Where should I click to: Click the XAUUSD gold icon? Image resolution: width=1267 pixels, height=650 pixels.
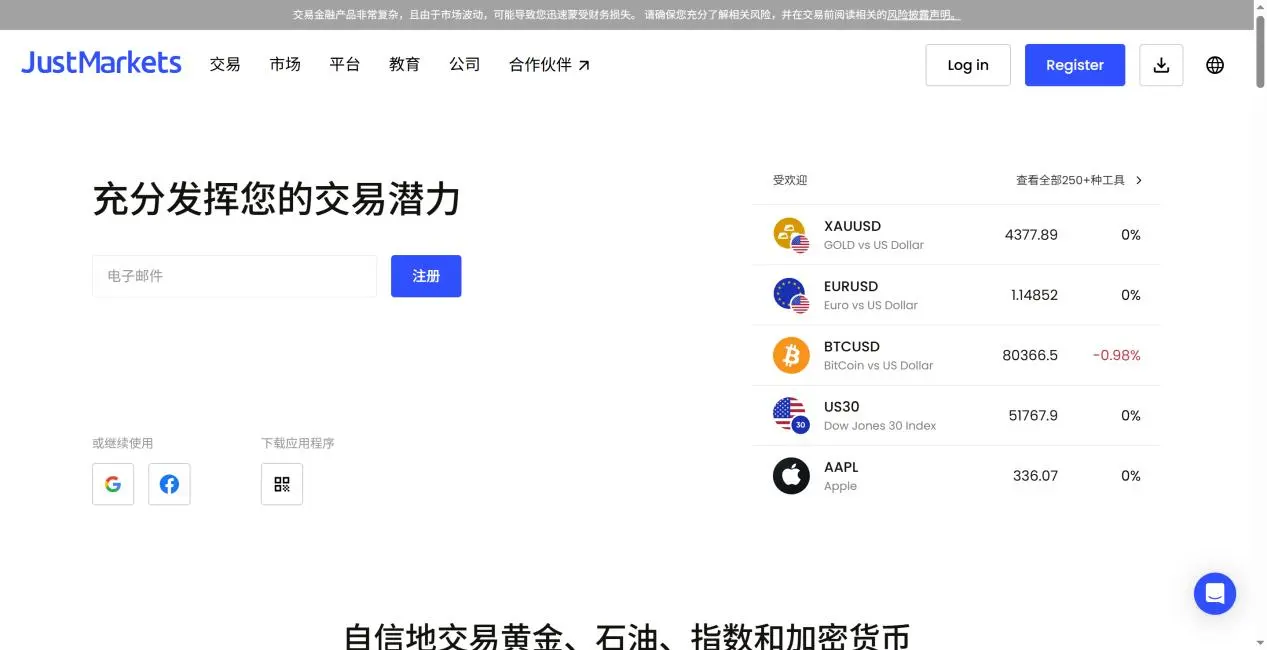(791, 235)
